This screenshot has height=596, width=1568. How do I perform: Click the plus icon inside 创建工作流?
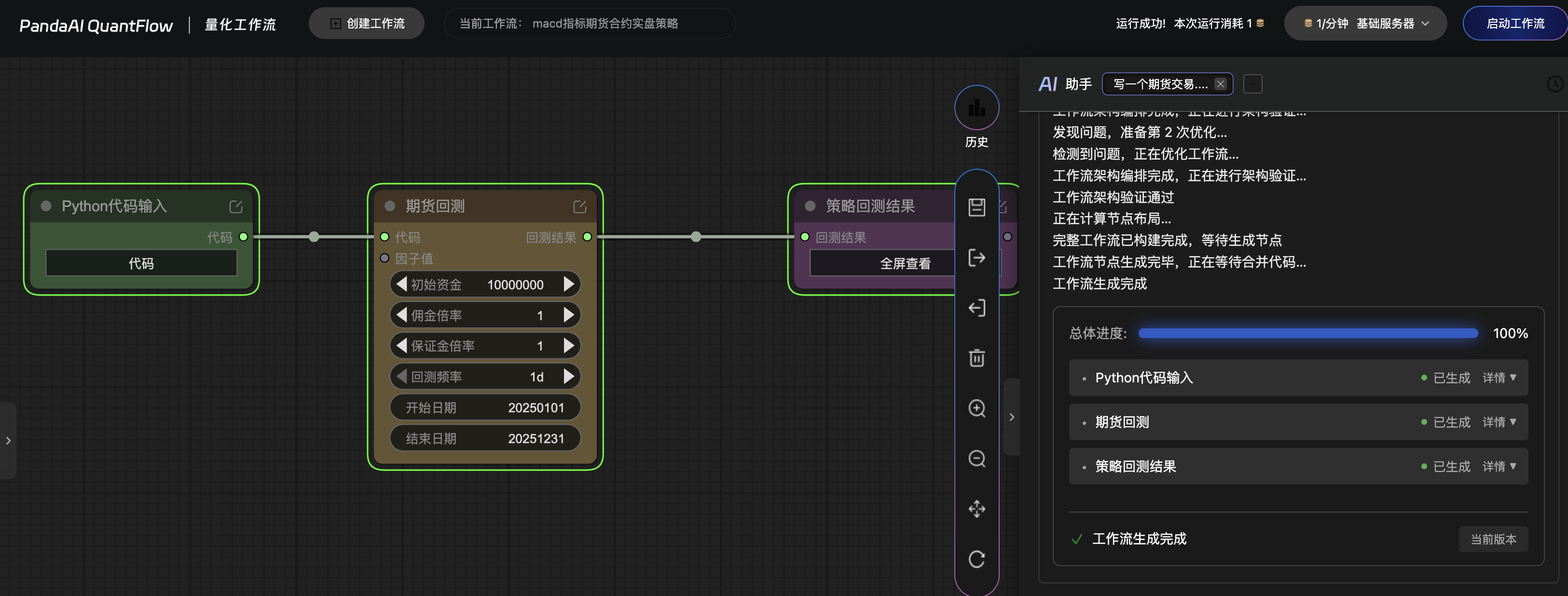335,24
